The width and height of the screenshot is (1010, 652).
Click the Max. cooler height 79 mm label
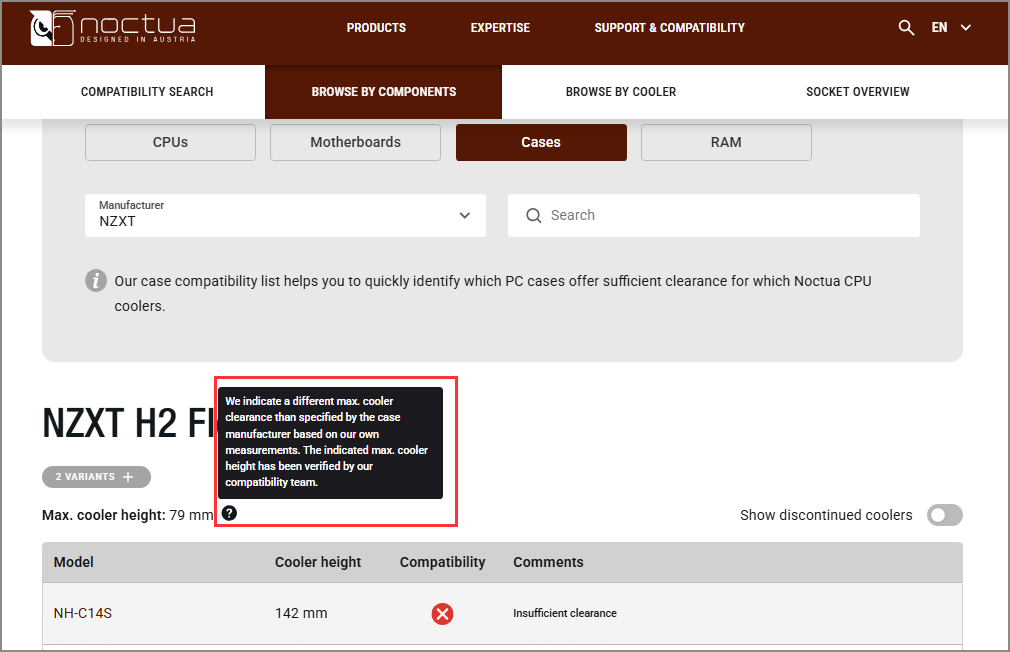(128, 515)
